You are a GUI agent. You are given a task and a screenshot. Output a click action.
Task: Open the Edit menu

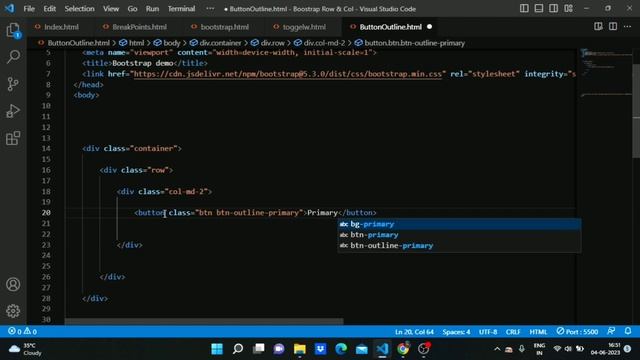coord(49,9)
